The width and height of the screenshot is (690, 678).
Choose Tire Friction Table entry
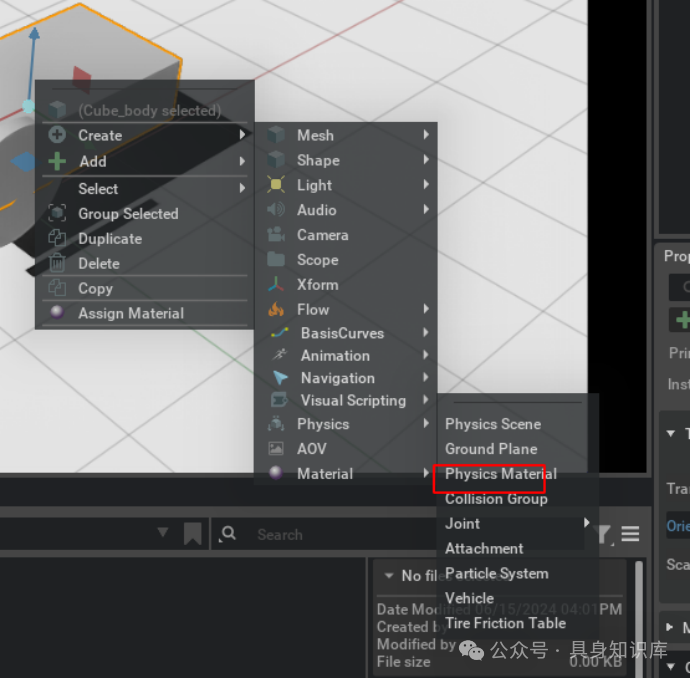click(505, 622)
